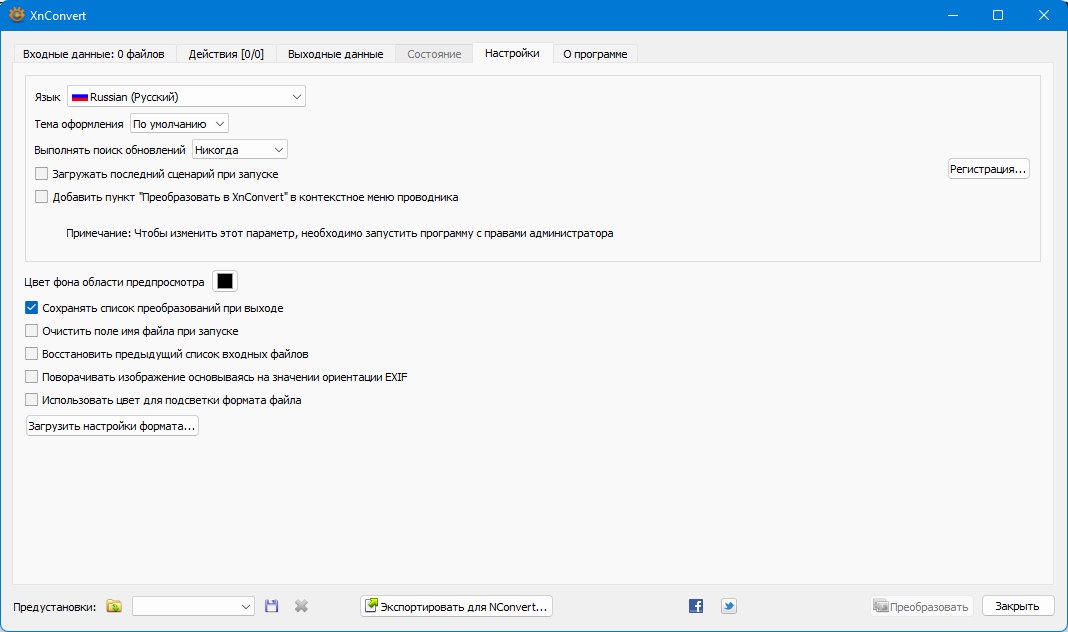
Task: Click the 'Тема оформления' label
Action: point(79,124)
